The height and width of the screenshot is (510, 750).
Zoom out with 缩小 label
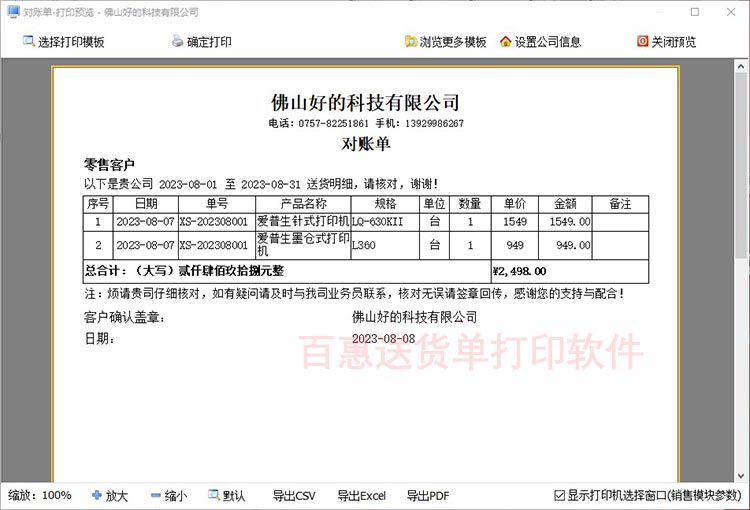(176, 496)
